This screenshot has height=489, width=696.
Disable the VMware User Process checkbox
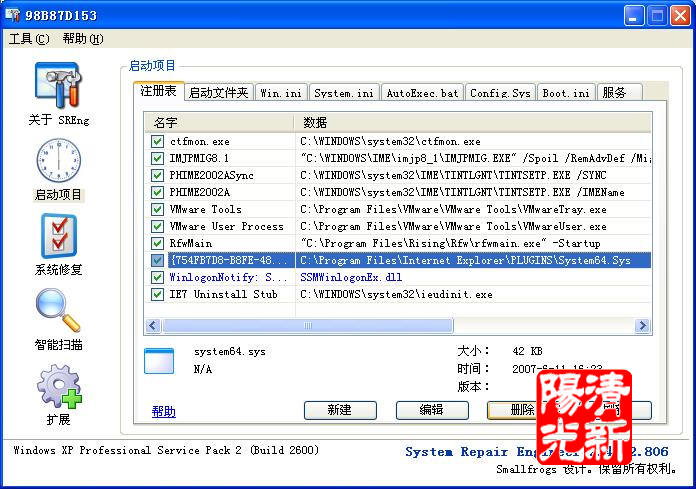tap(157, 226)
